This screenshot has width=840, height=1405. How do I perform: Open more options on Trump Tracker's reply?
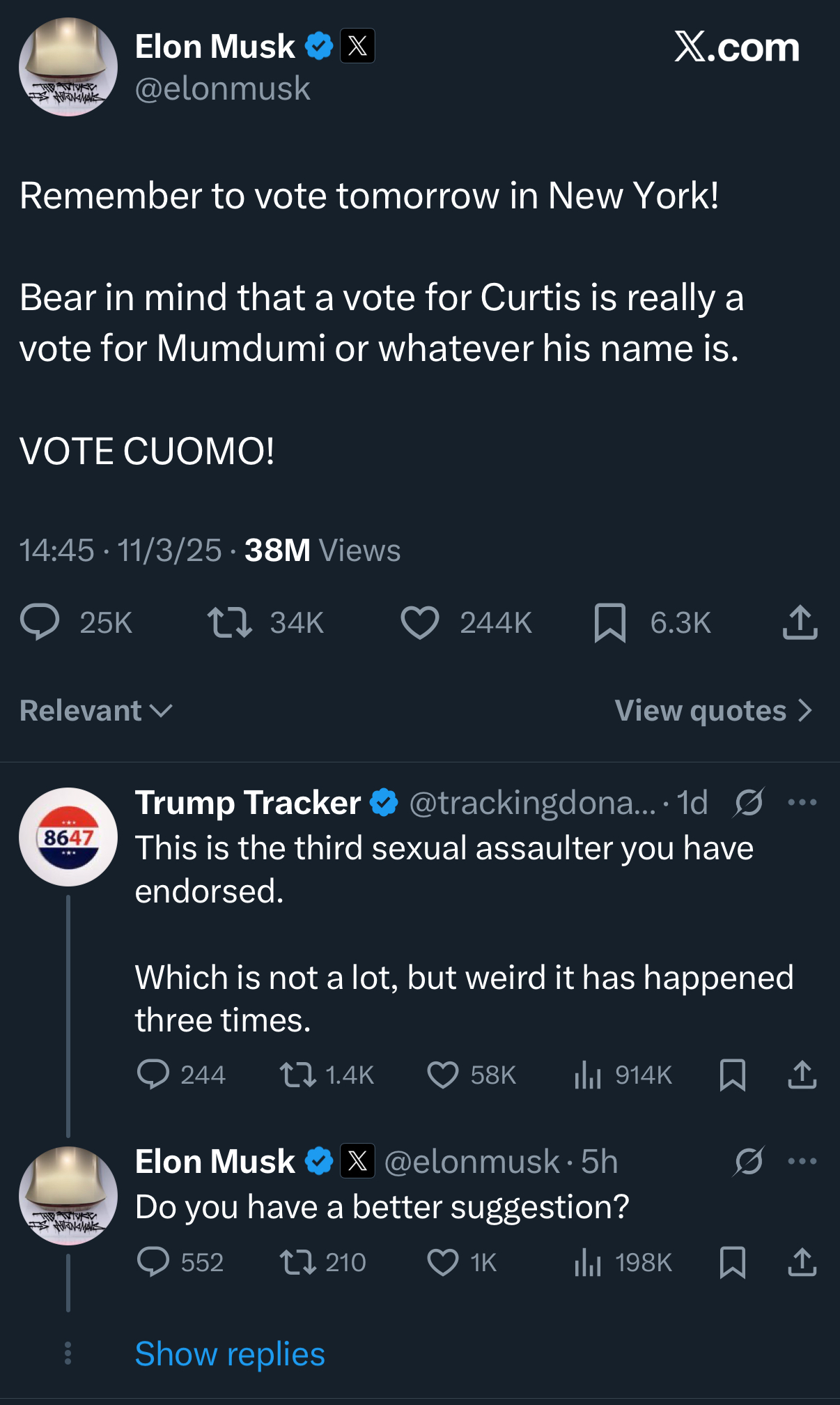(x=802, y=803)
